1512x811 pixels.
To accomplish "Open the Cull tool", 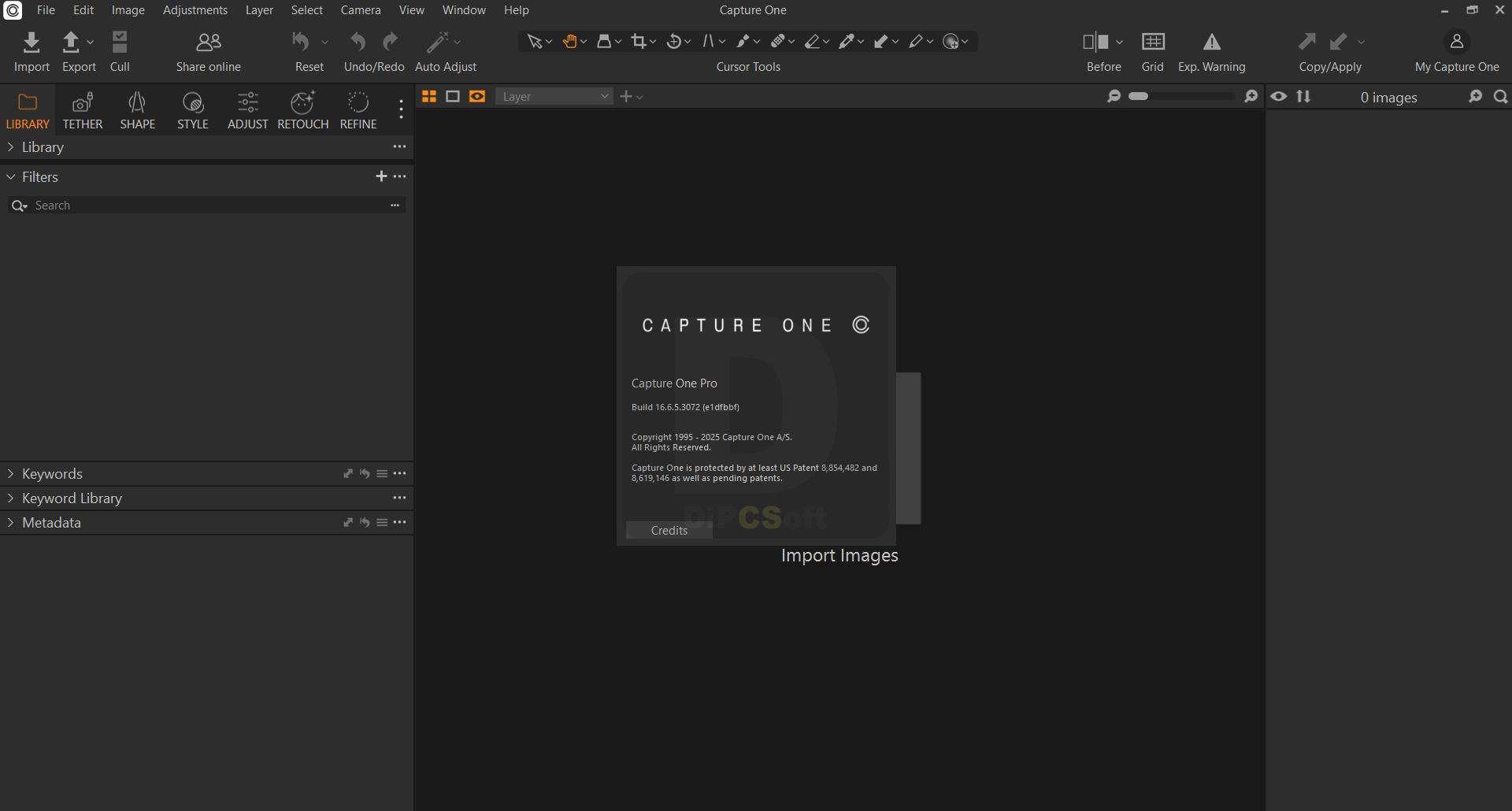I will pos(120,42).
